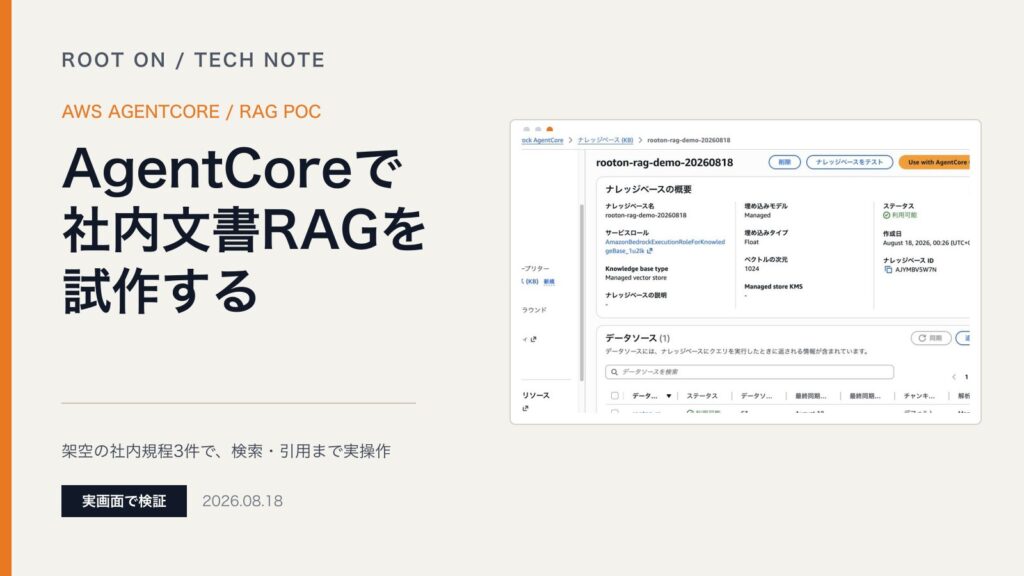Click the ナレッジベースの概要 panel title
Image resolution: width=1024 pixels, height=576 pixels.
648,189
